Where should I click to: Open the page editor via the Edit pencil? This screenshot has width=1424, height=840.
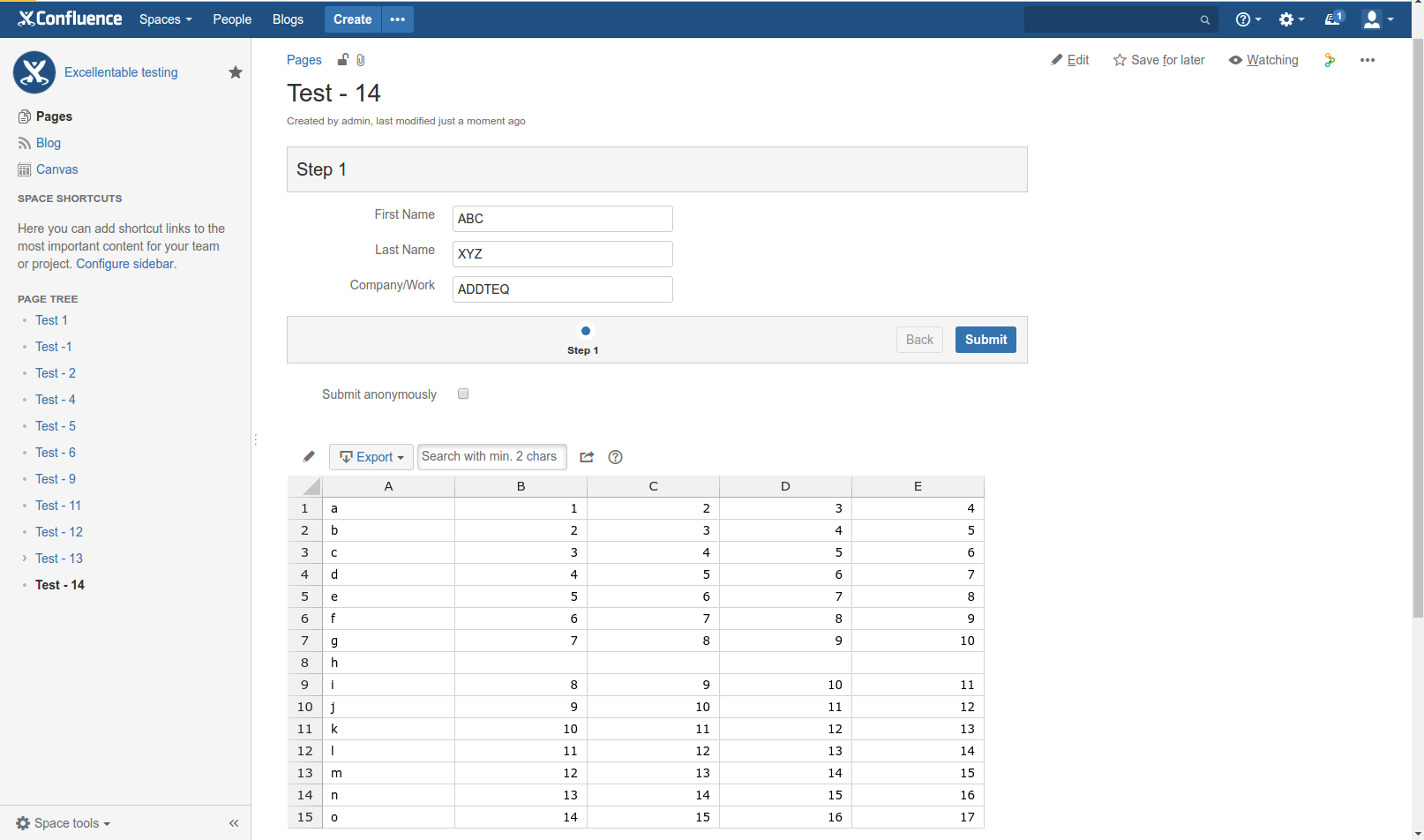point(1070,59)
